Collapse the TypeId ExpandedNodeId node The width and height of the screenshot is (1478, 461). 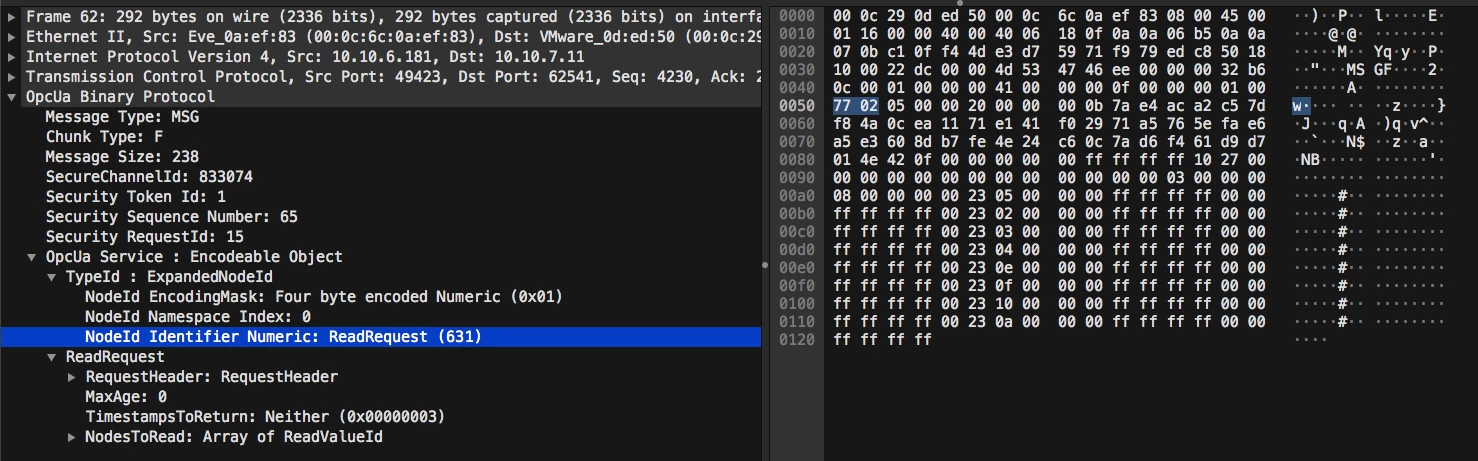(52, 277)
